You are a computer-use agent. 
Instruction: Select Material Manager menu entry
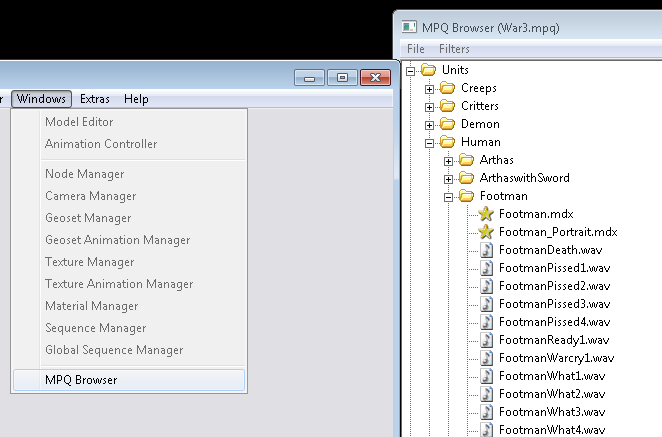pos(129,305)
